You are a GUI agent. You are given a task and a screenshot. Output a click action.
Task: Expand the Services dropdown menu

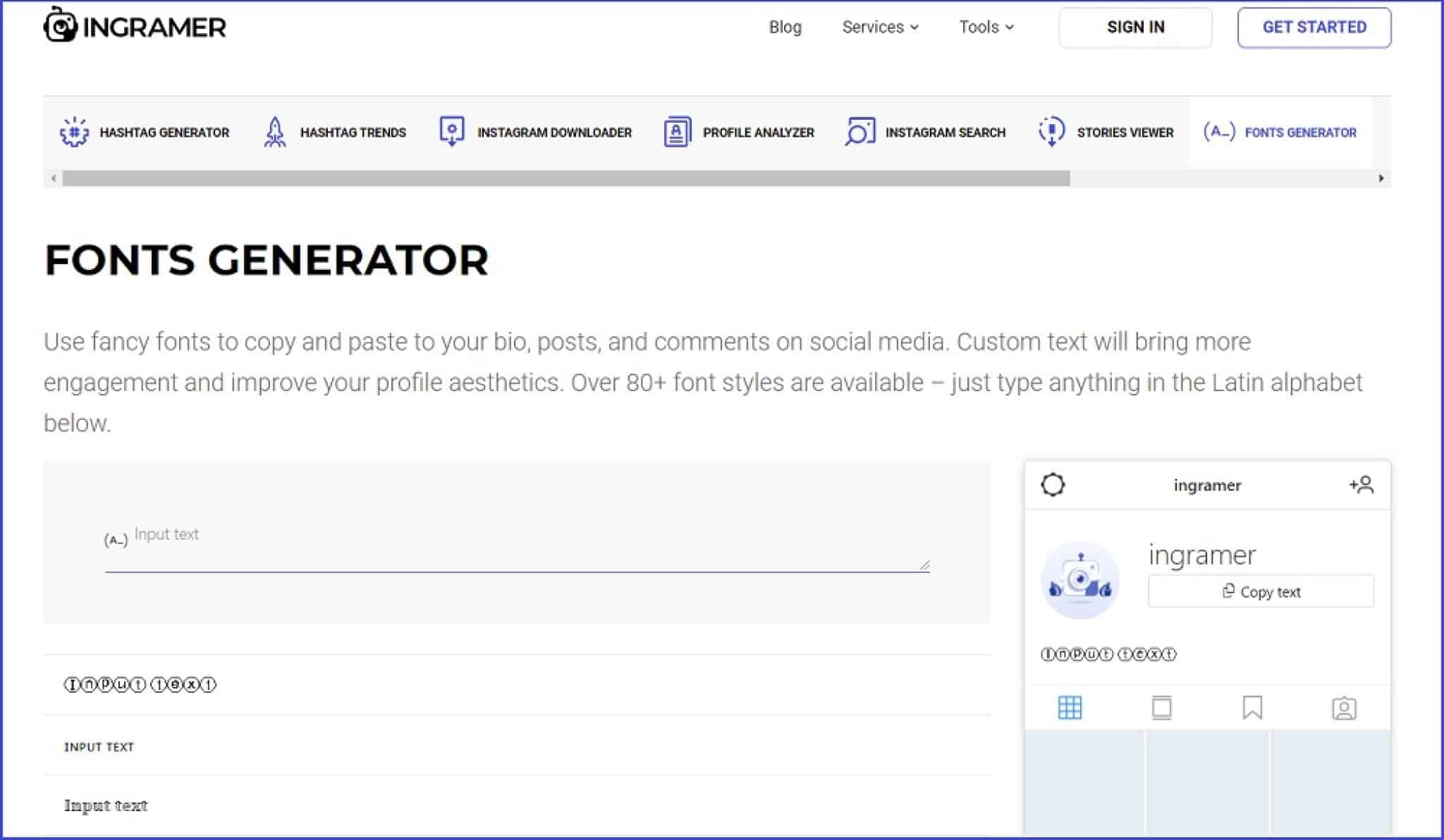click(x=880, y=27)
